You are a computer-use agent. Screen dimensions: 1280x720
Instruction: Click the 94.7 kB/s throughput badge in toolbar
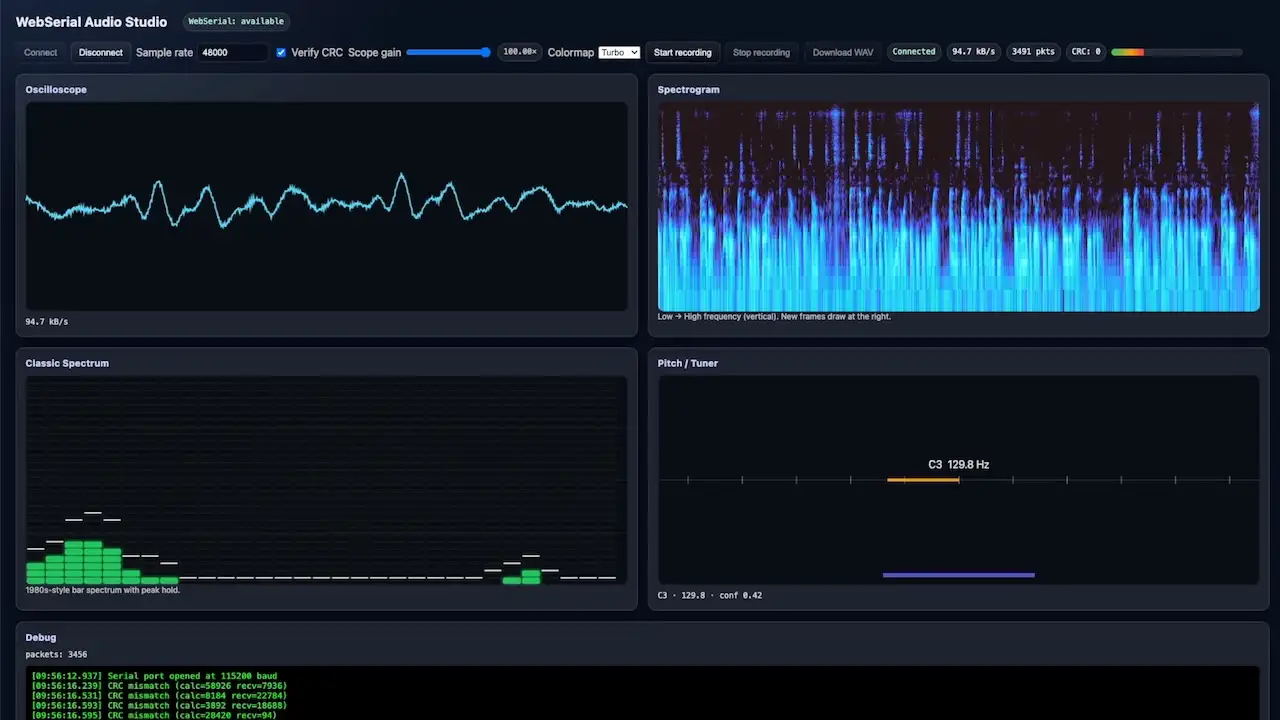[973, 52]
